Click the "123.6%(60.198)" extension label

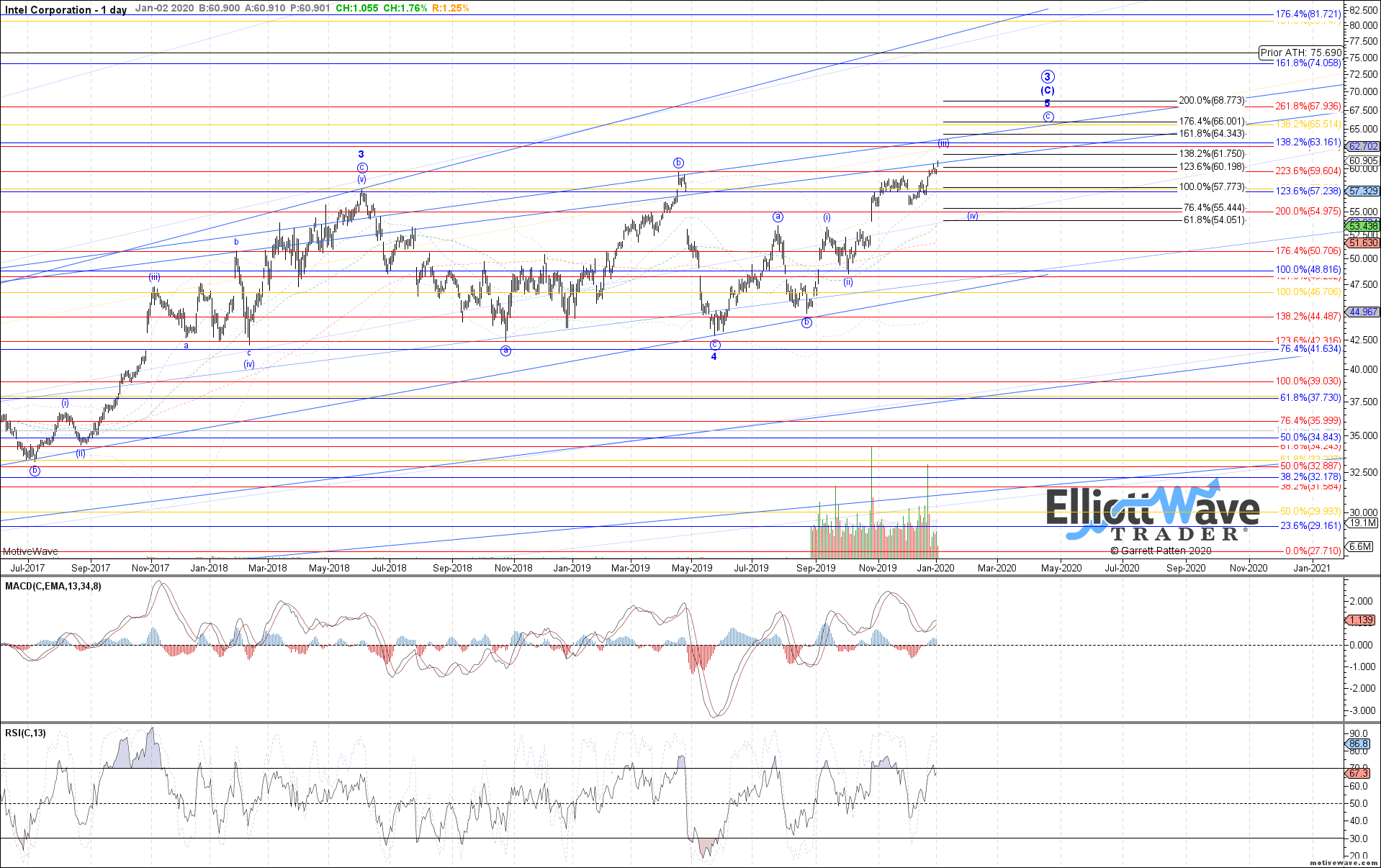tap(1211, 167)
